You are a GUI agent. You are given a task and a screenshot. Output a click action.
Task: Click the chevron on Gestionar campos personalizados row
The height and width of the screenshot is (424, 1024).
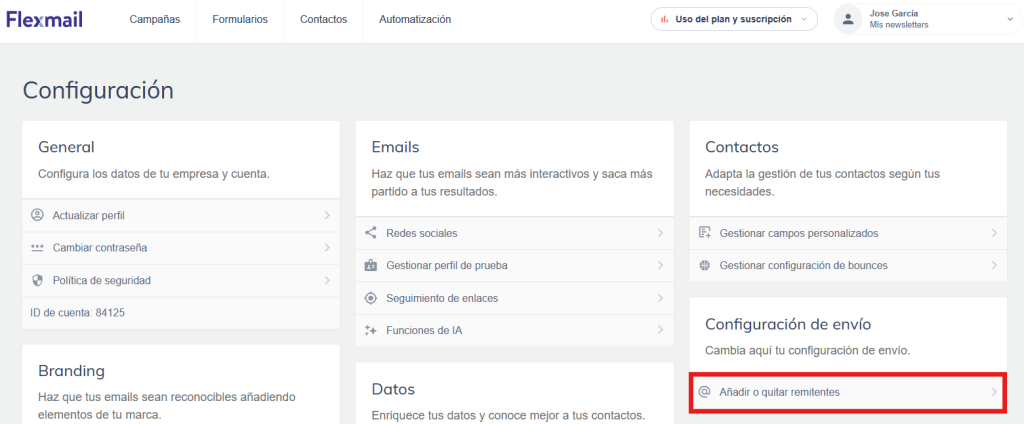(x=994, y=233)
